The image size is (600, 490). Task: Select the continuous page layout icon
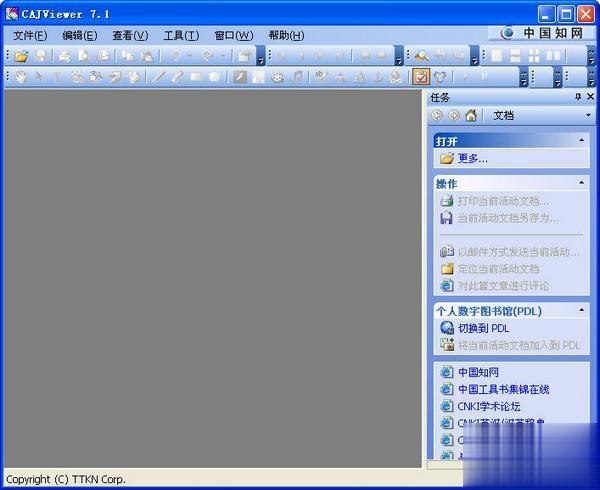coord(515,56)
